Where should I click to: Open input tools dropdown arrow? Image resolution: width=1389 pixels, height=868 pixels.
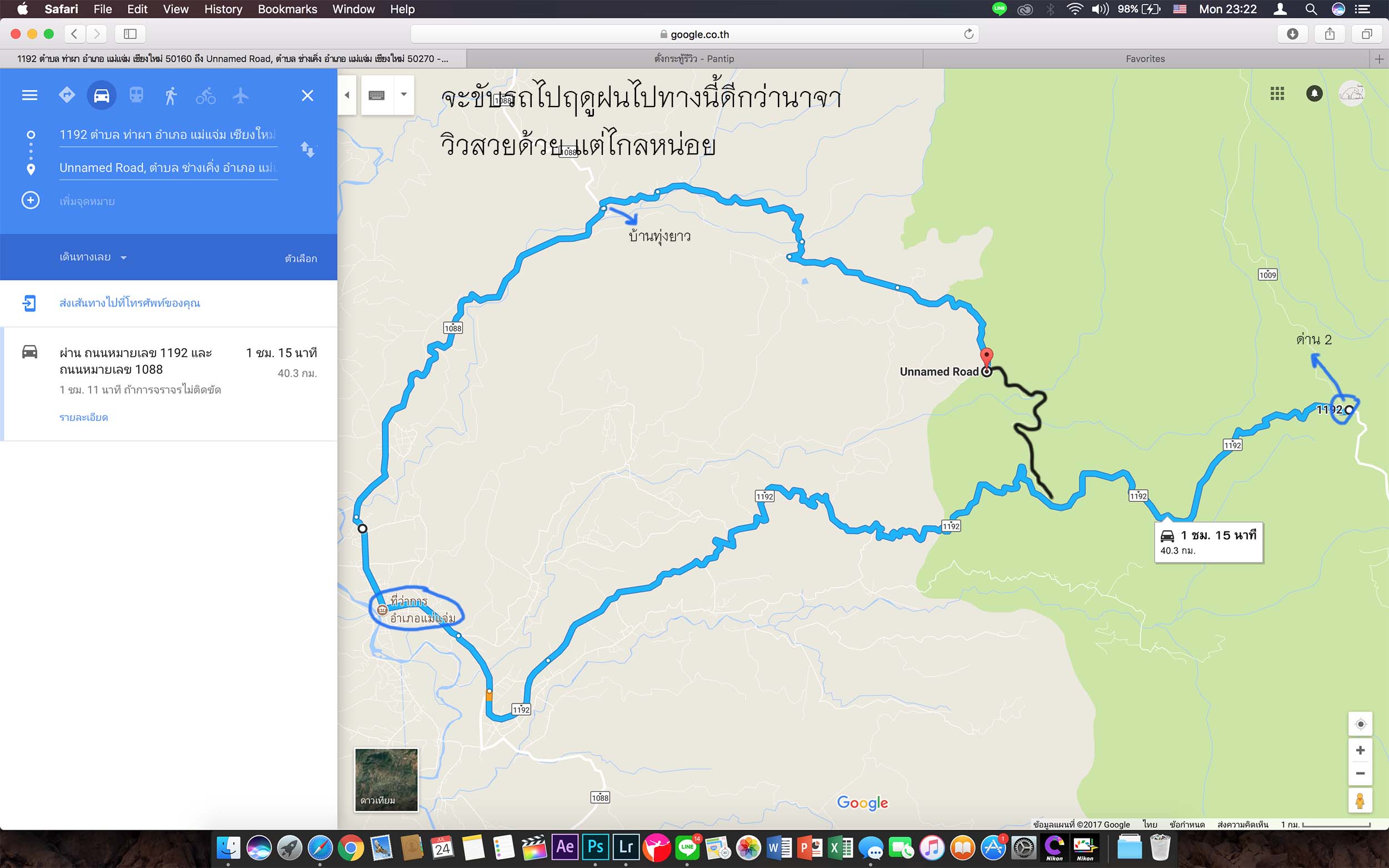pyautogui.click(x=404, y=96)
